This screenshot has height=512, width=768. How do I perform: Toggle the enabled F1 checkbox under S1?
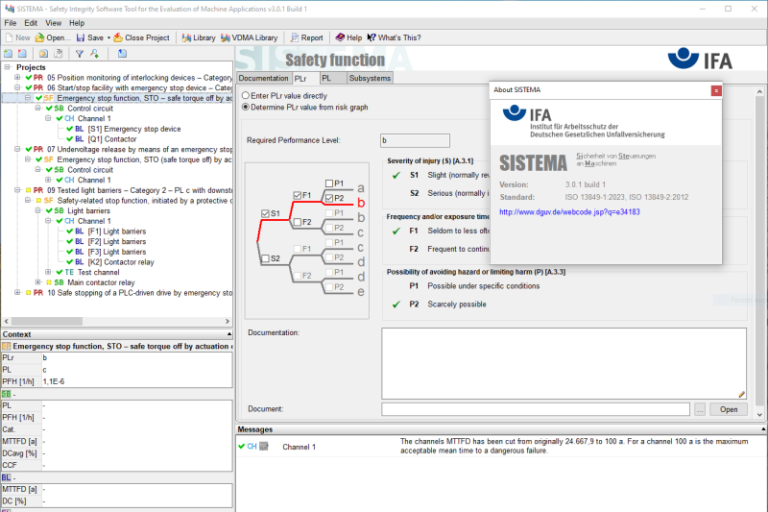pyautogui.click(x=297, y=195)
